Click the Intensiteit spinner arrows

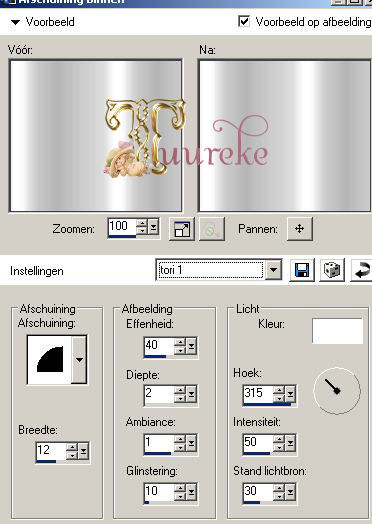pos(279,443)
